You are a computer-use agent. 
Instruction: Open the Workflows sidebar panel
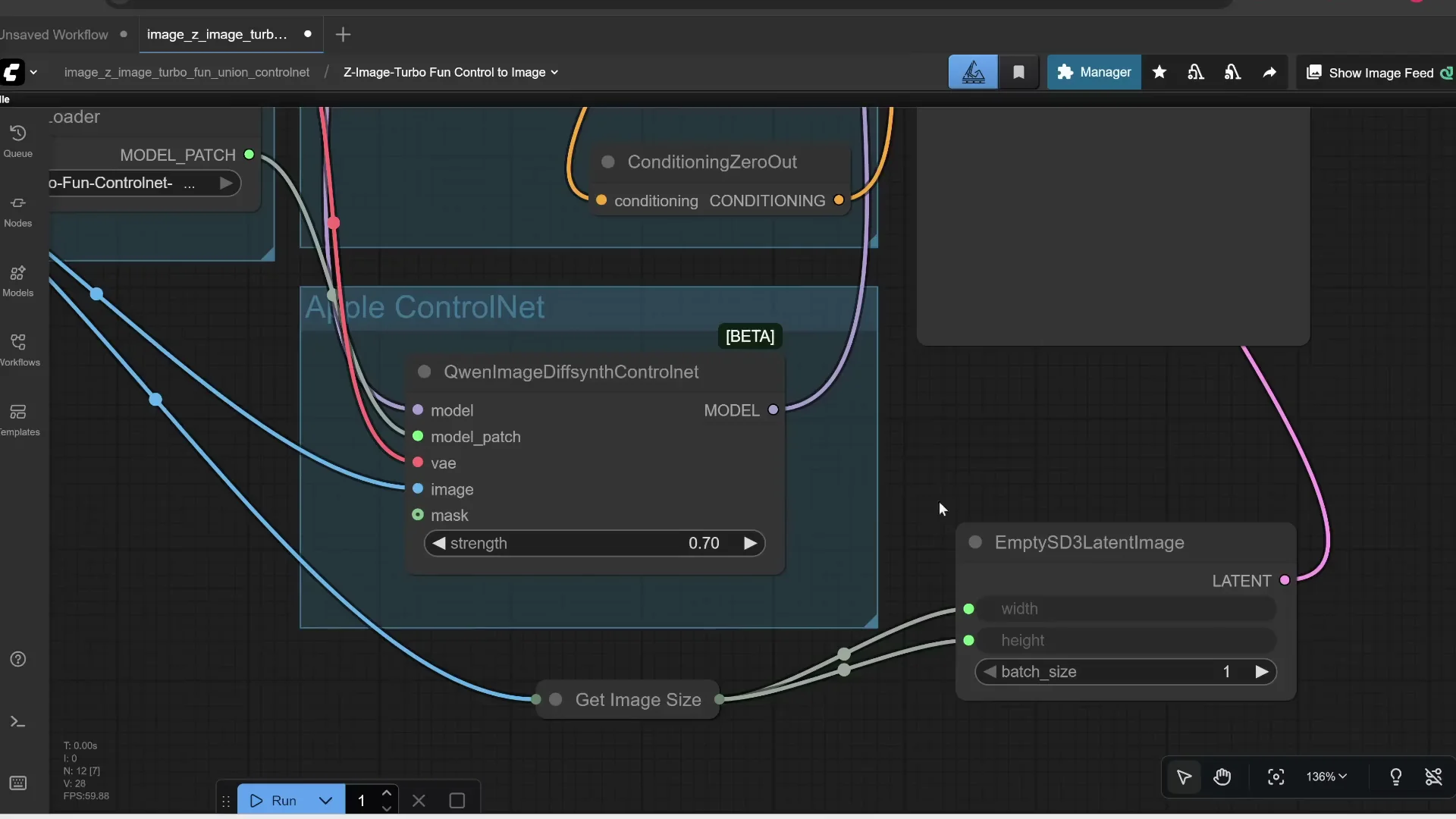click(18, 347)
